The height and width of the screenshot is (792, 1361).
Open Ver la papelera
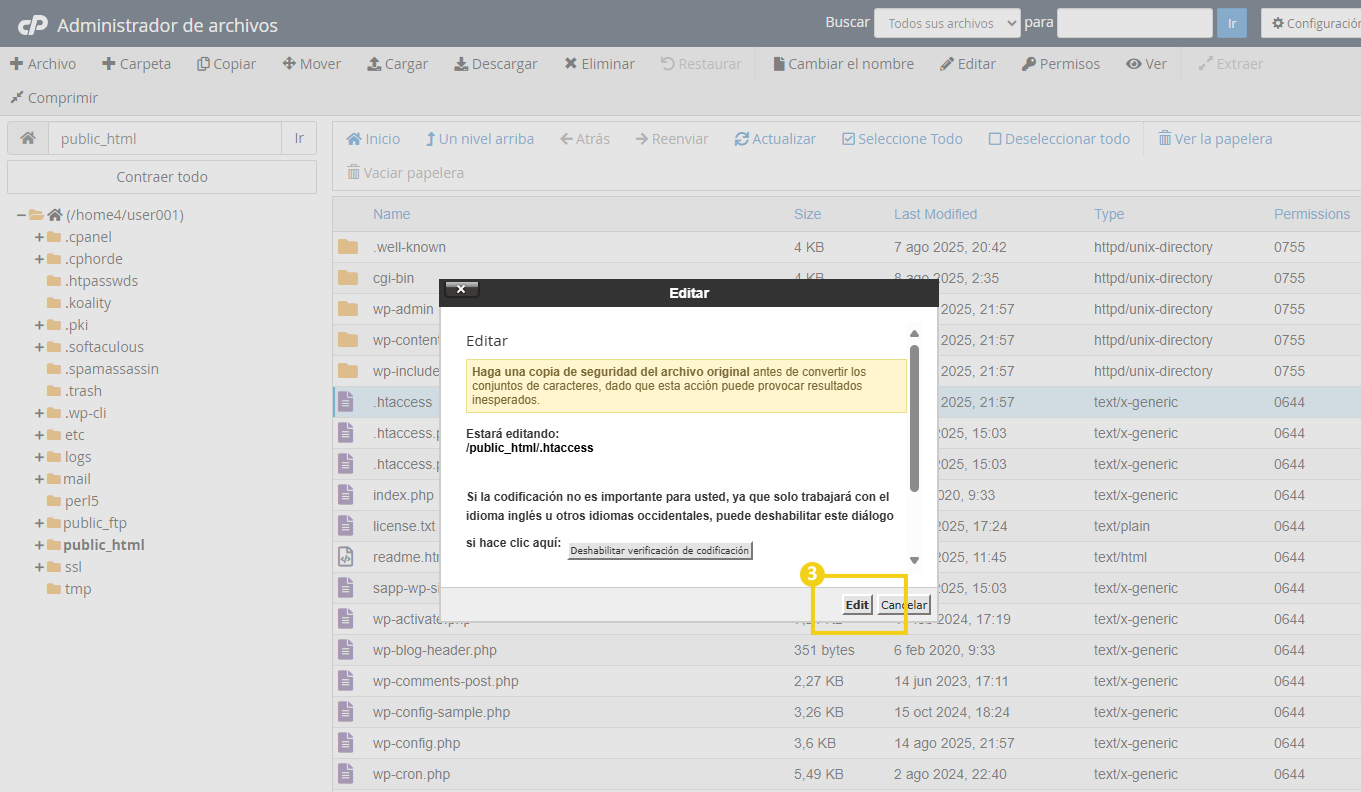[1214, 138]
